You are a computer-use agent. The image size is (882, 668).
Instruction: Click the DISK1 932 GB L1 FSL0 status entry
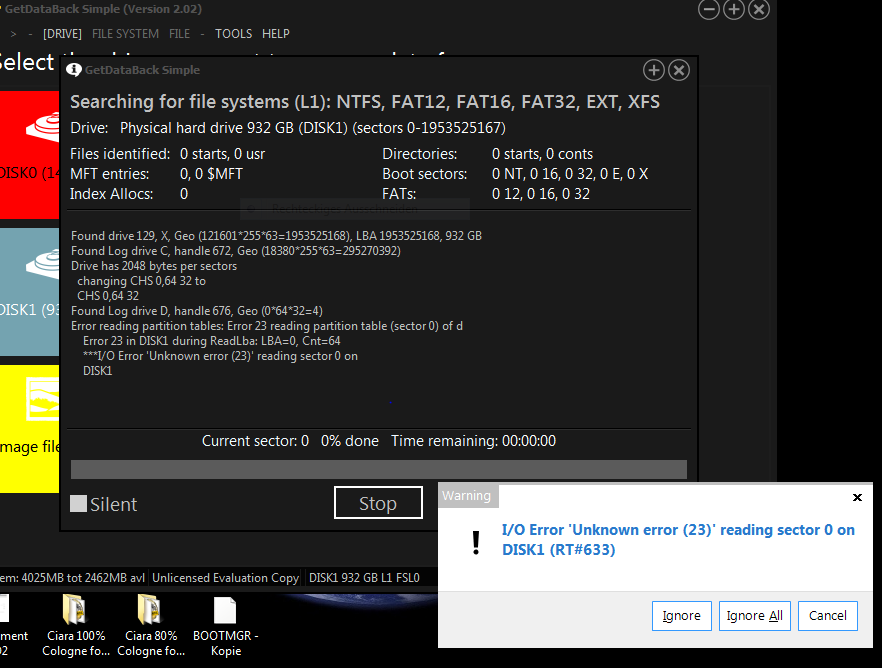pyautogui.click(x=364, y=577)
